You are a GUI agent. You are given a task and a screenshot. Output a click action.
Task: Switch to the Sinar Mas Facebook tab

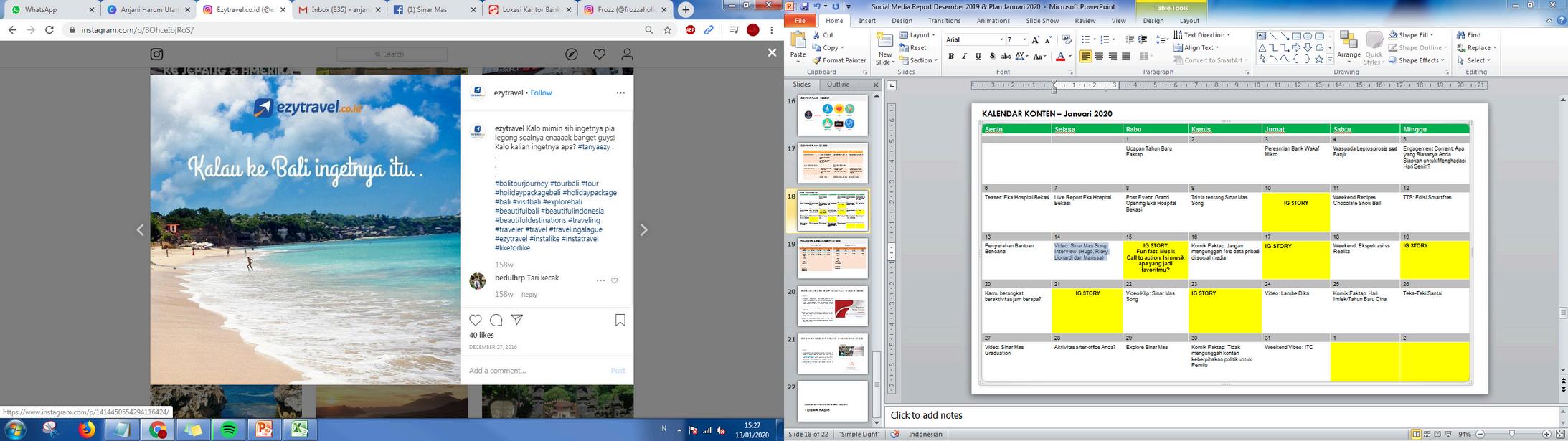pos(435,10)
